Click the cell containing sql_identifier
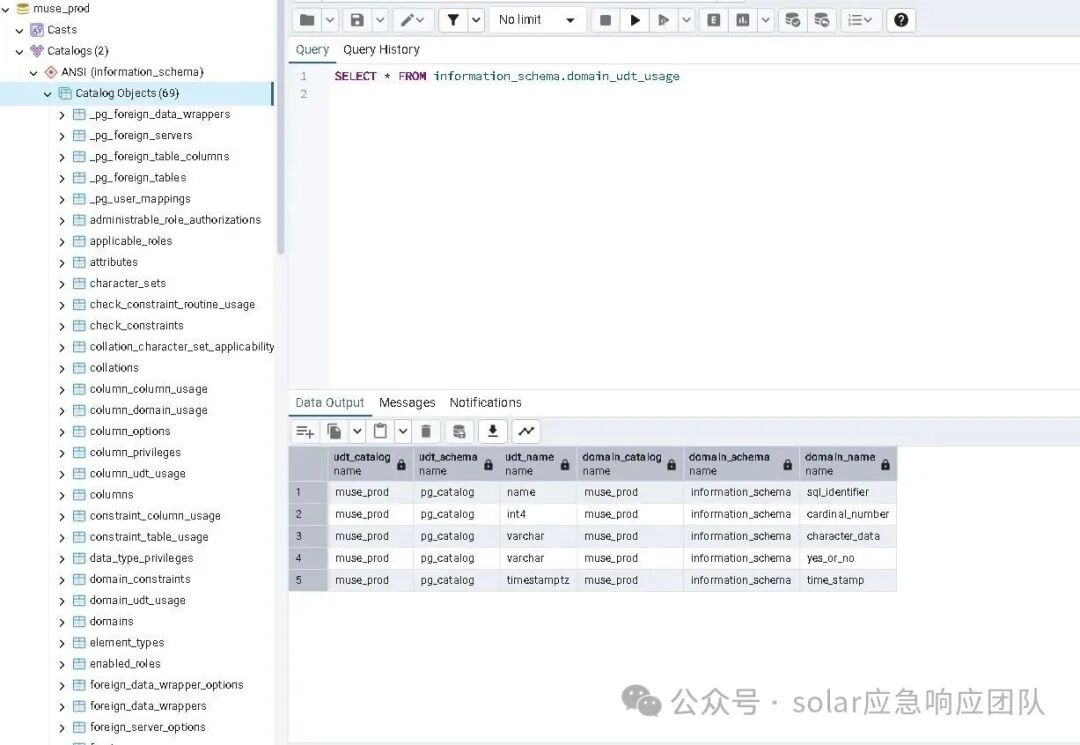1080x745 pixels. (x=848, y=492)
